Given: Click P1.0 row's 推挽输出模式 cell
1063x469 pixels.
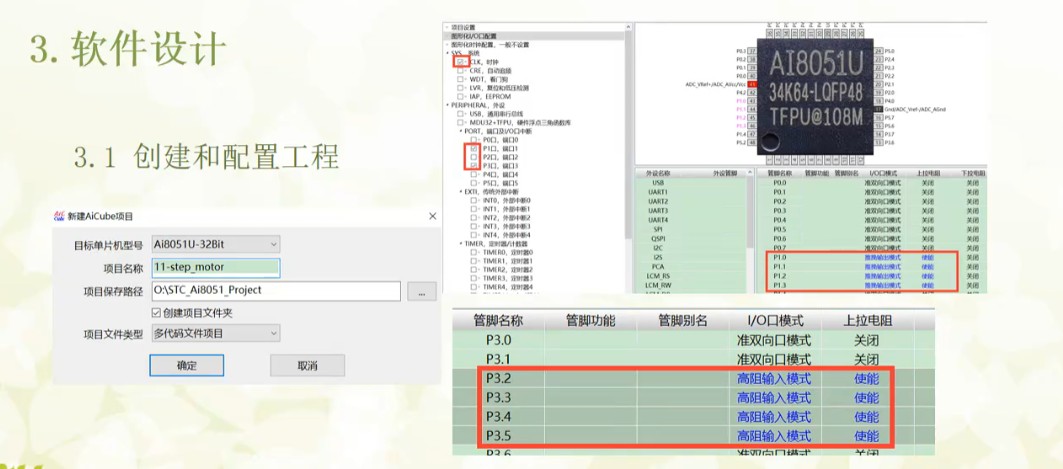Looking at the screenshot, I should 883,258.
